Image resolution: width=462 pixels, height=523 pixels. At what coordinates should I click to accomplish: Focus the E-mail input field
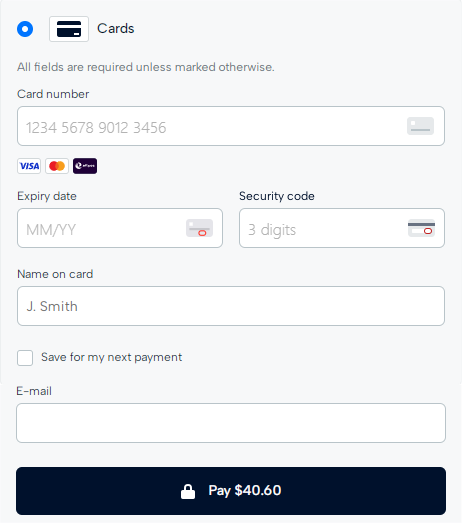point(231,423)
